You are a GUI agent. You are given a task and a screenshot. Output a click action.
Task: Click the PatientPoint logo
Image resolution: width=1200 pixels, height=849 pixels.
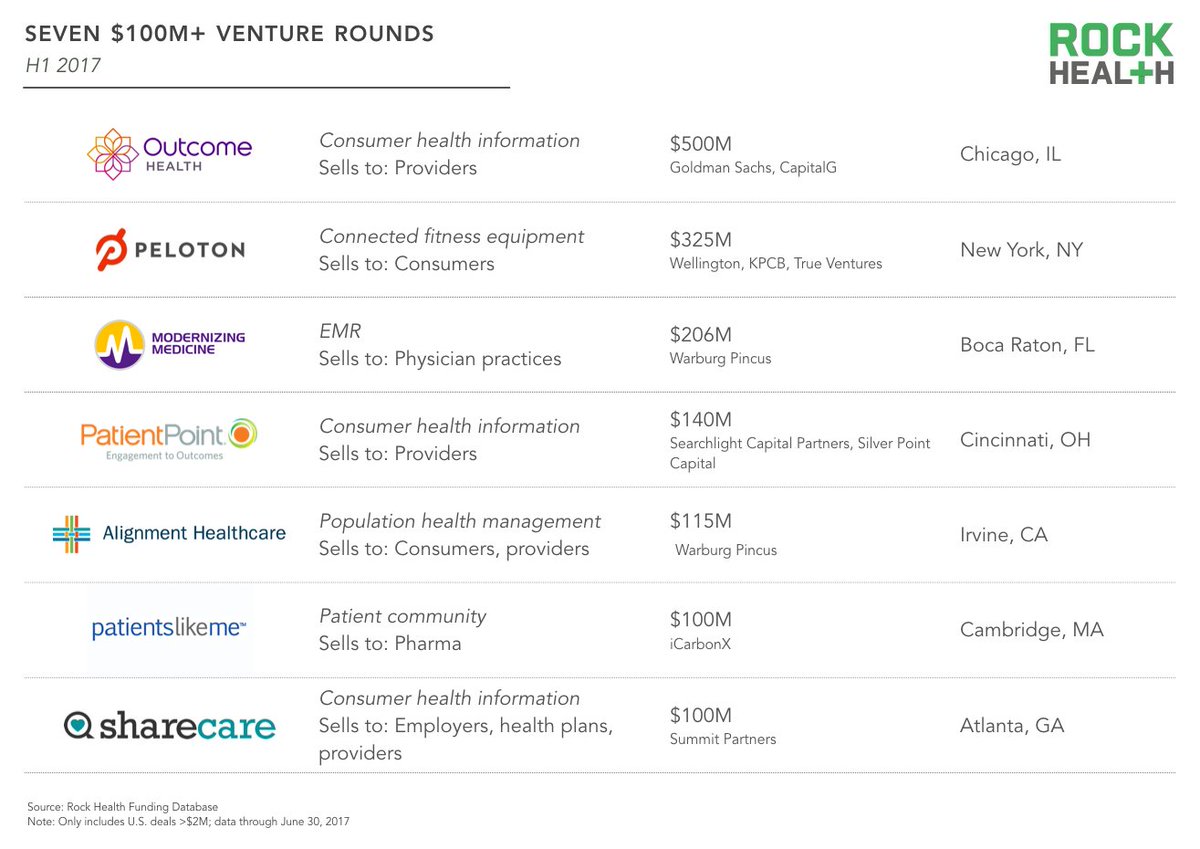169,440
